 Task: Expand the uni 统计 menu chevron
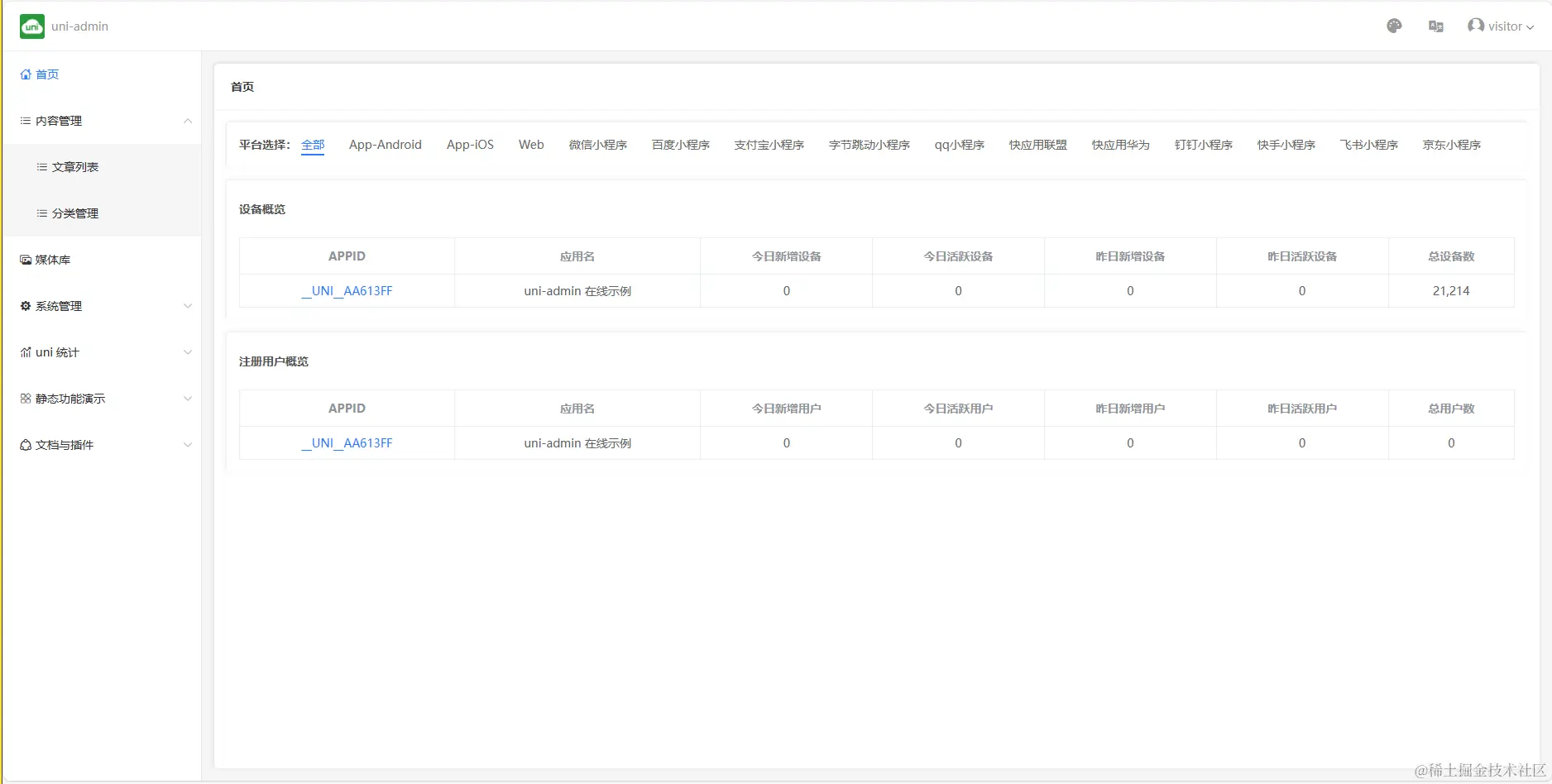coord(188,352)
